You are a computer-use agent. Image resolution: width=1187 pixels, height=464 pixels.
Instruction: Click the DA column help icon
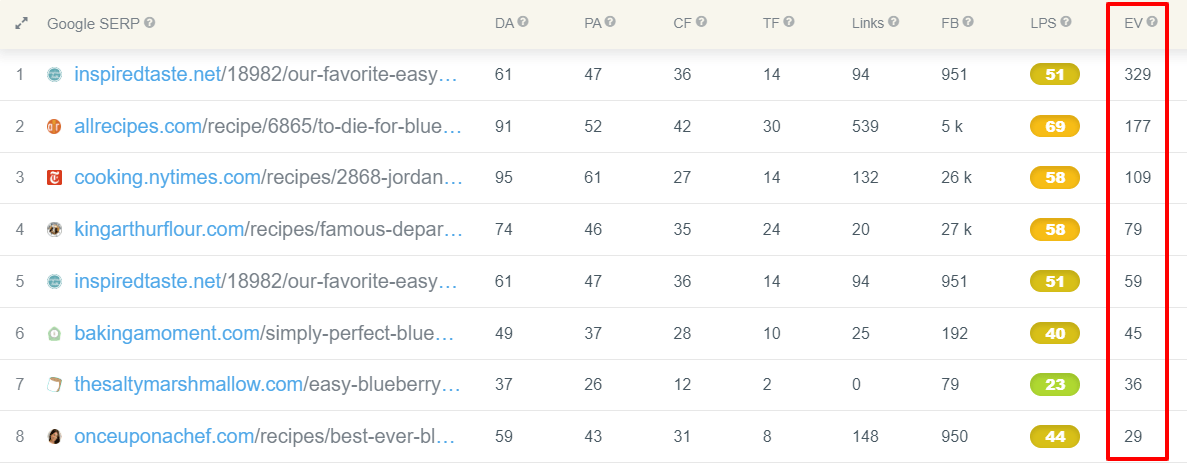click(523, 23)
